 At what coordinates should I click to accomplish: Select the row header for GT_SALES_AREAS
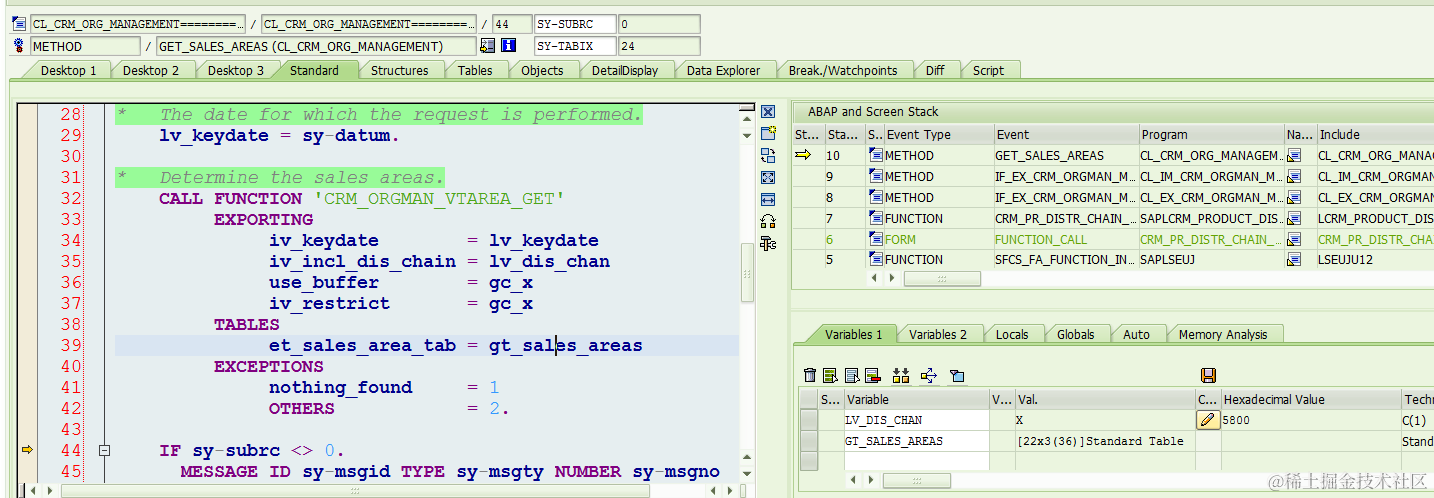(x=809, y=441)
